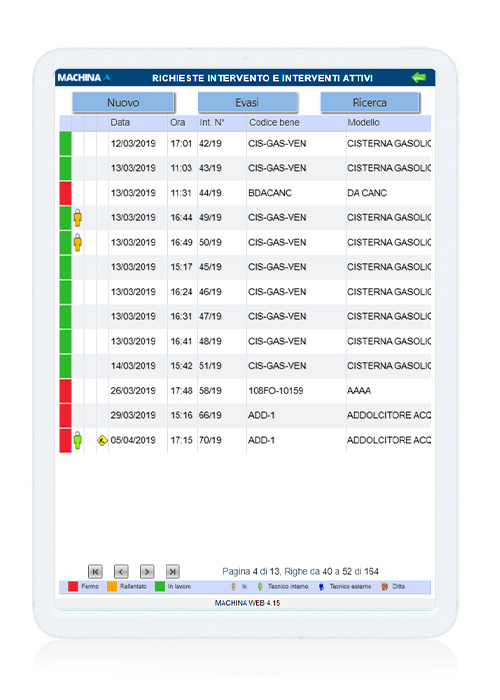Select date 05/04/2019 cell

point(133,441)
